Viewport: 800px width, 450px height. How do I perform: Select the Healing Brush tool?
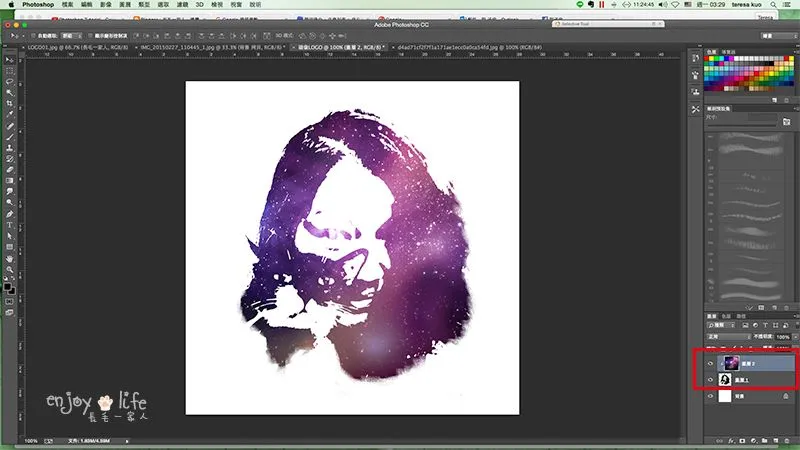[x=9, y=126]
